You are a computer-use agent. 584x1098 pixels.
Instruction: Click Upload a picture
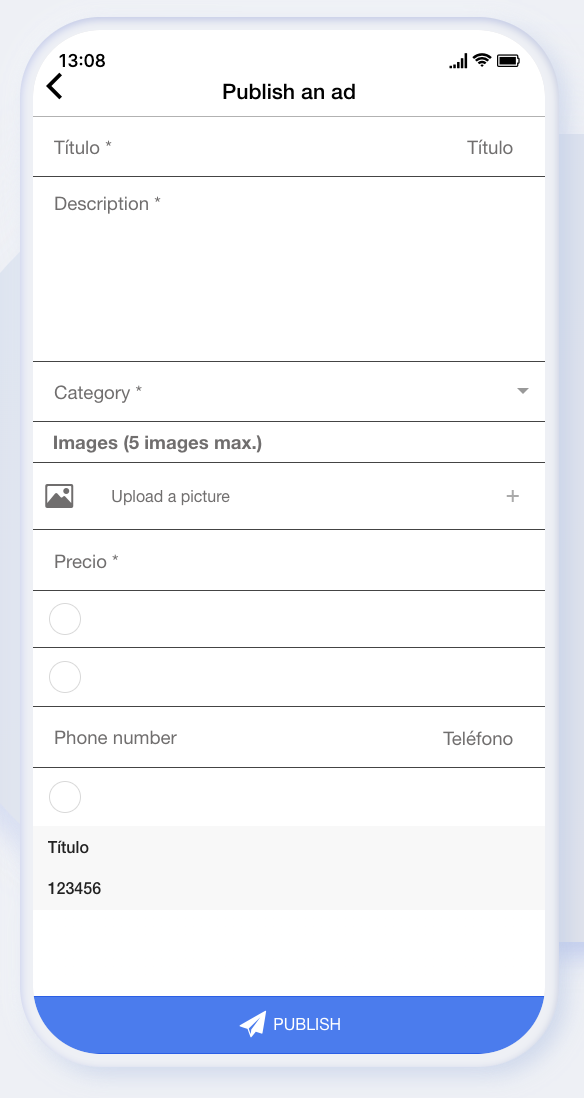(x=170, y=496)
